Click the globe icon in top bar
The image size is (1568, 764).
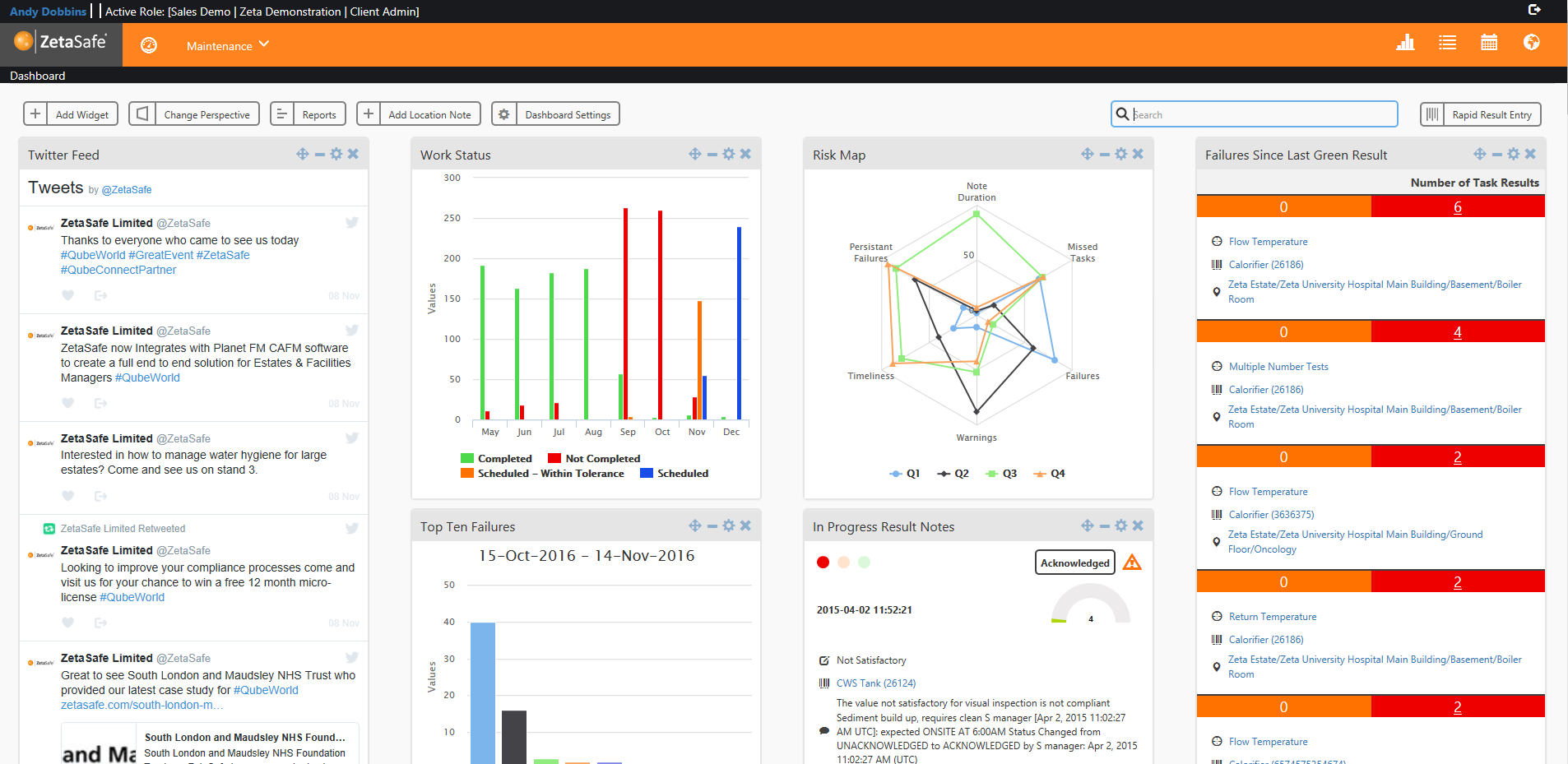coord(1531,43)
